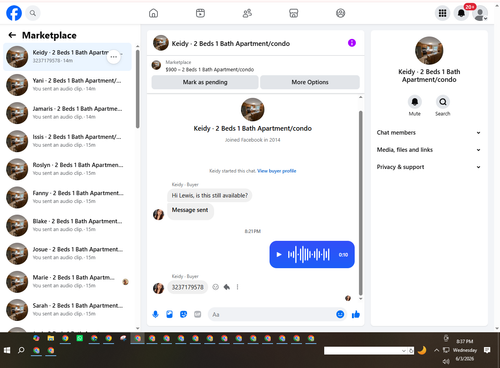Open account profile menu

(x=480, y=14)
